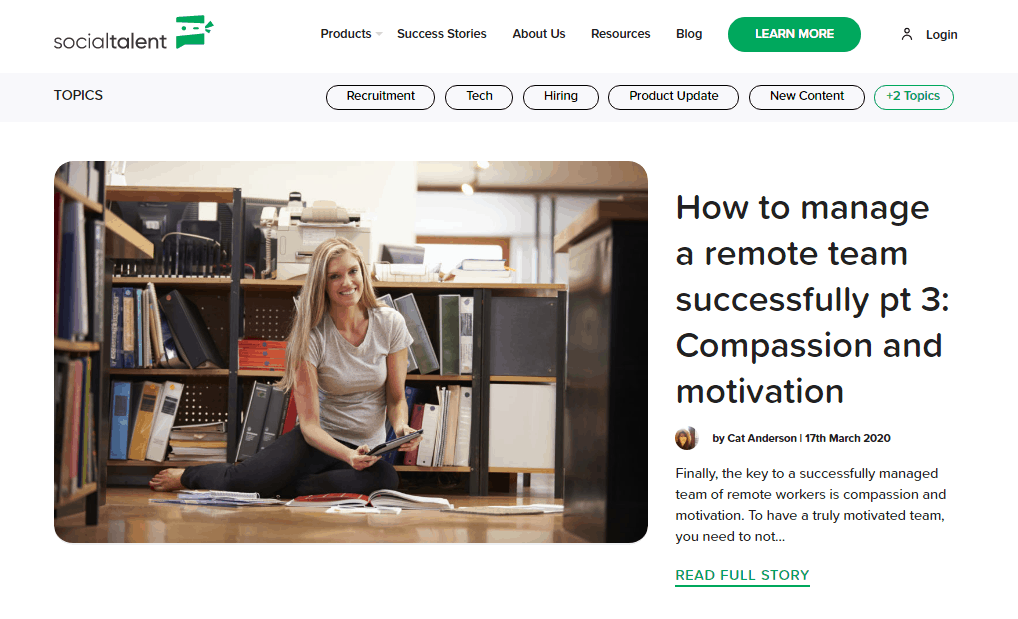Go to the About Us page
This screenshot has width=1018, height=619.
(x=538, y=34)
